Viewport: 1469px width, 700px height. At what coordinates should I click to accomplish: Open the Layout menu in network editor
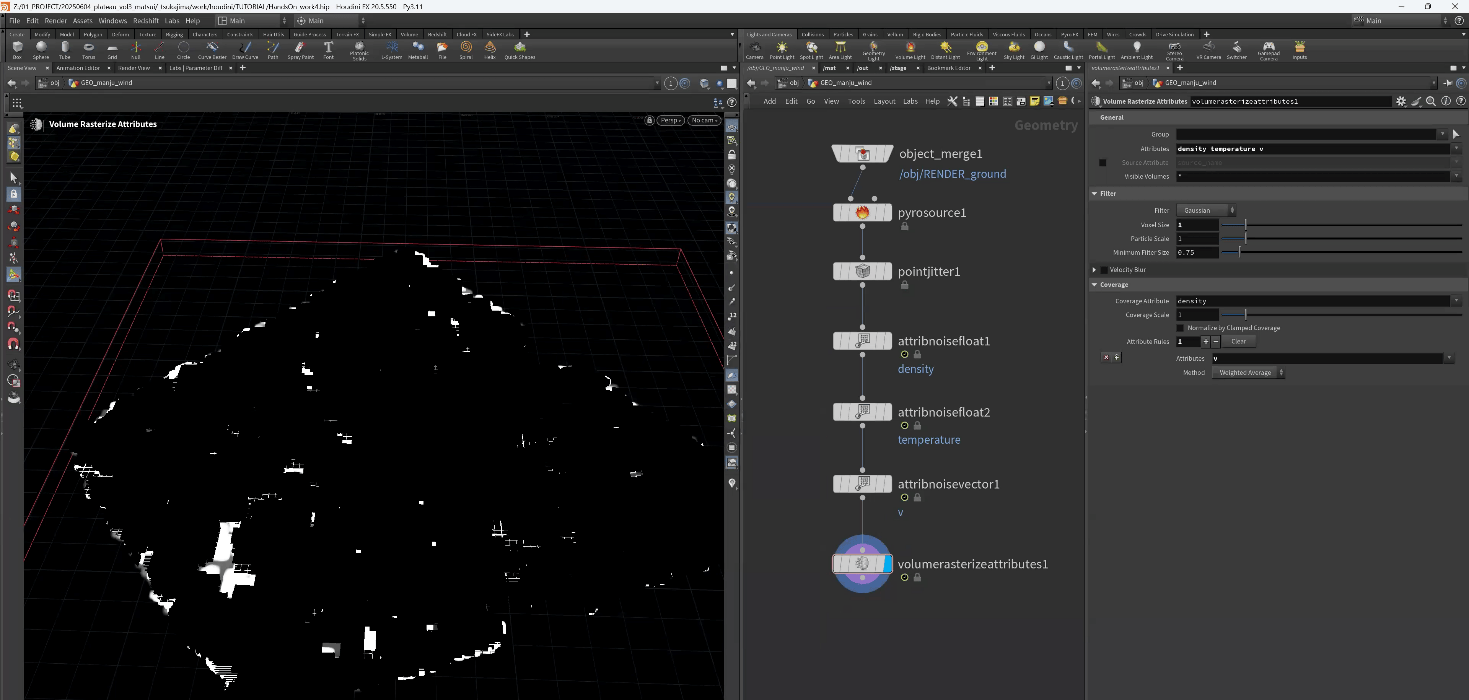tap(884, 101)
